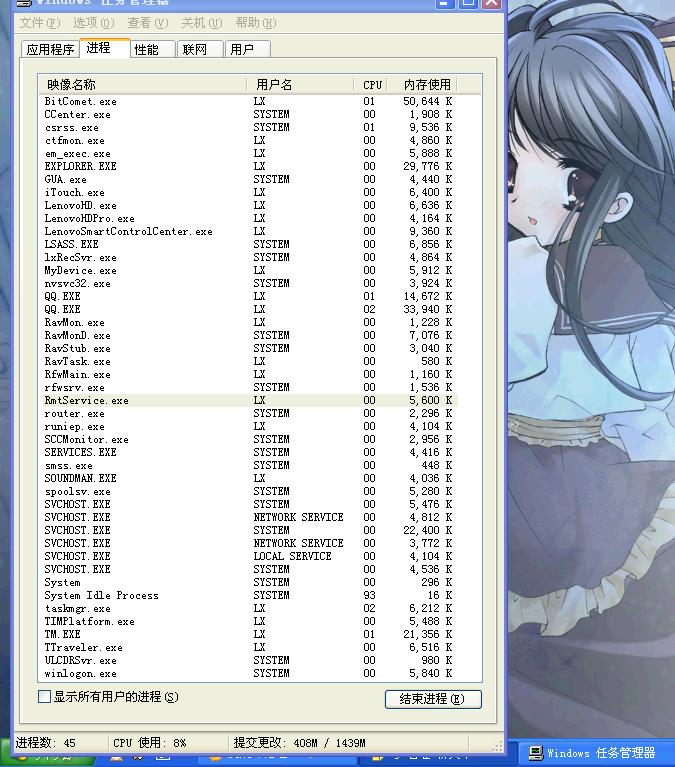Select the GUA.exe process
Image resolution: width=675 pixels, height=767 pixels.
[x=248, y=179]
